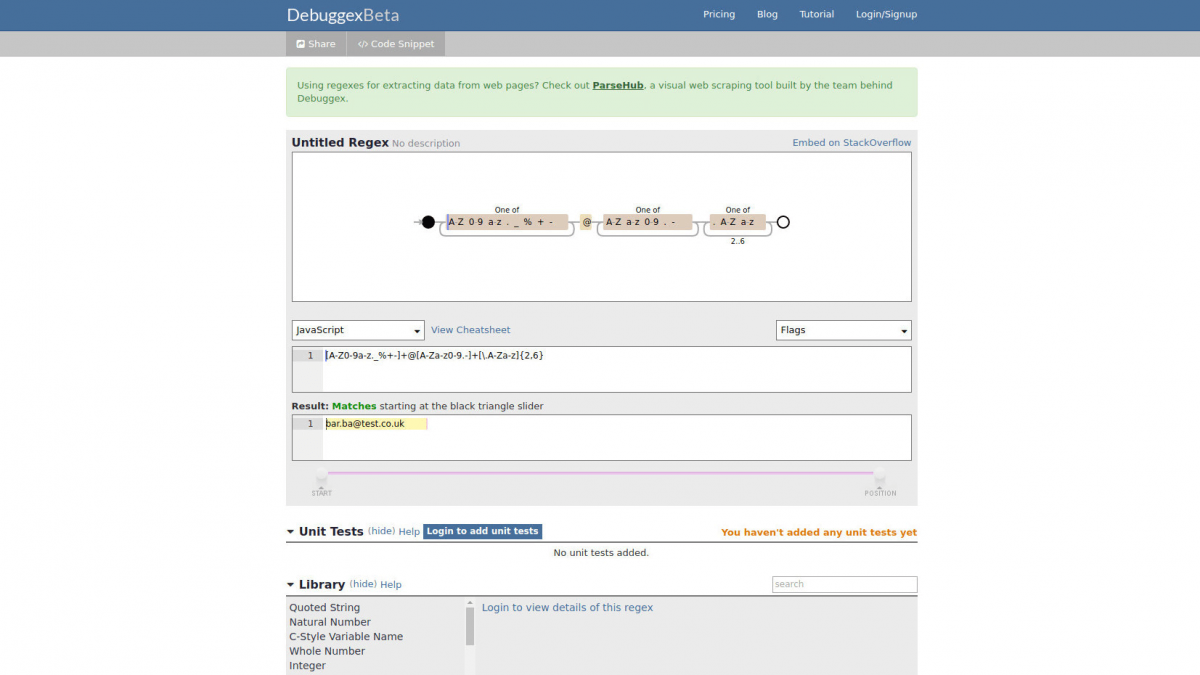View the regex Cheatsheet

coord(470,330)
